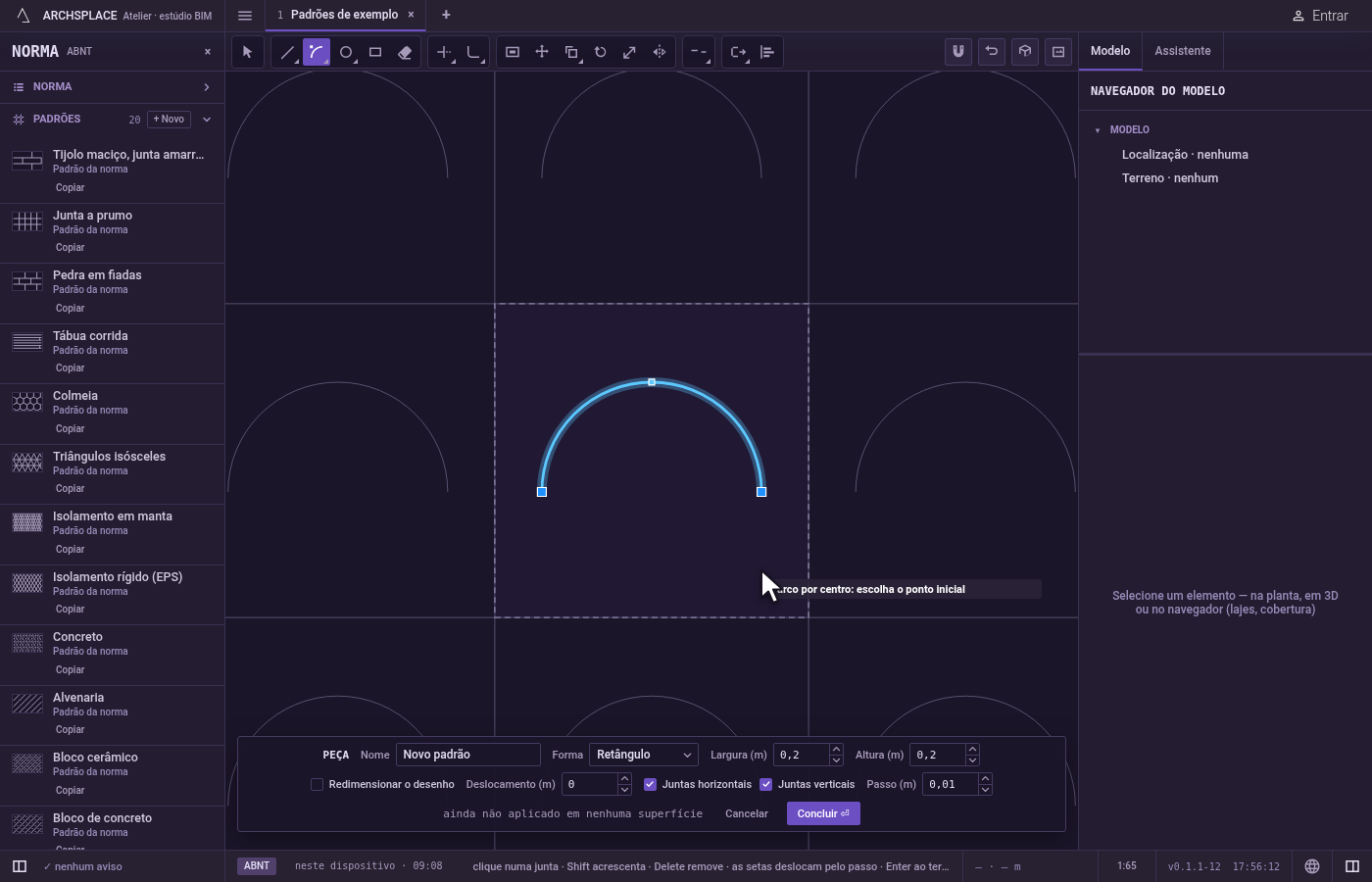The width and height of the screenshot is (1372, 882).
Task: Click the Concluir button
Action: (x=823, y=813)
